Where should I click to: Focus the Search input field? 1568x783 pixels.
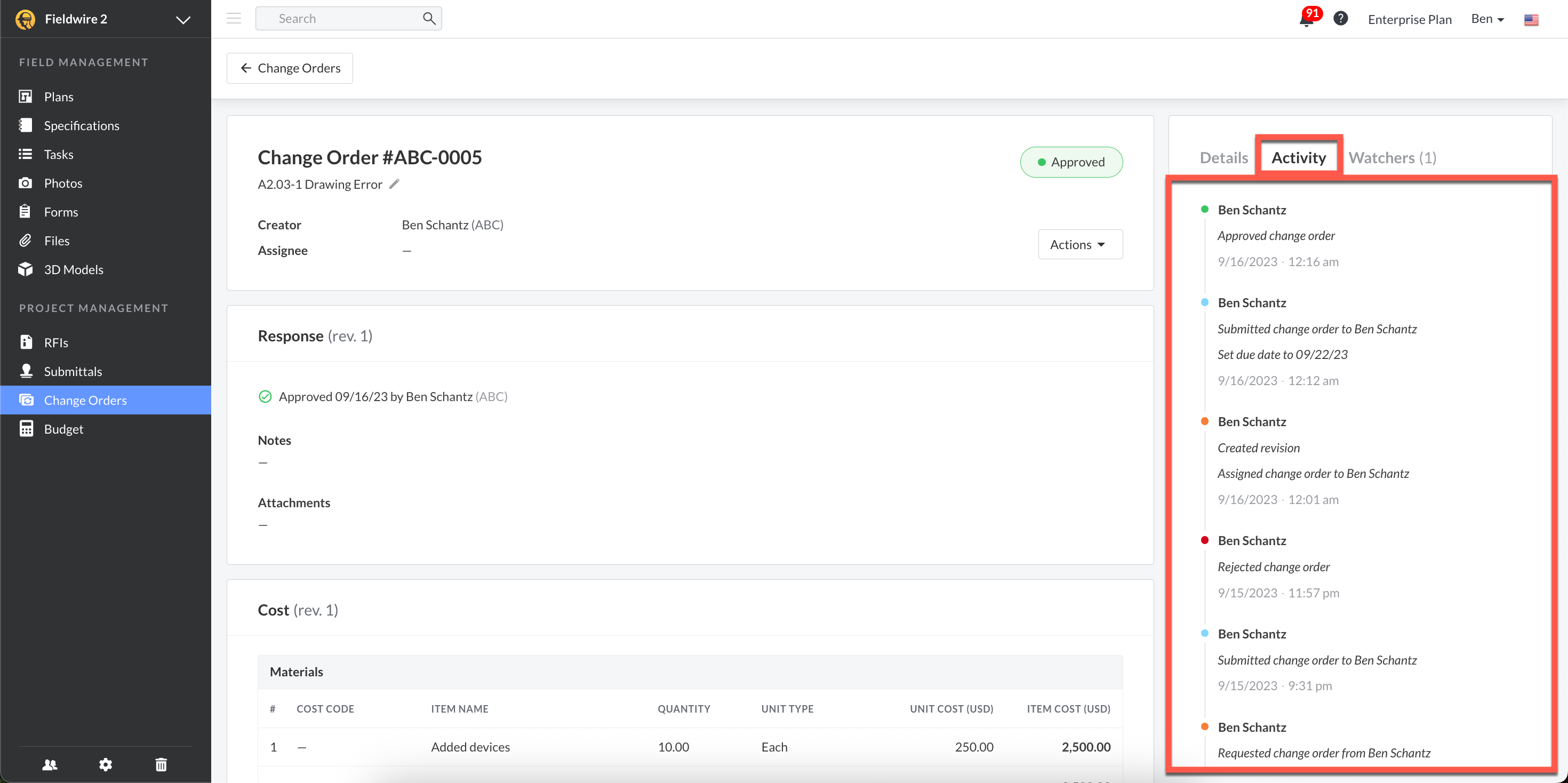341,19
